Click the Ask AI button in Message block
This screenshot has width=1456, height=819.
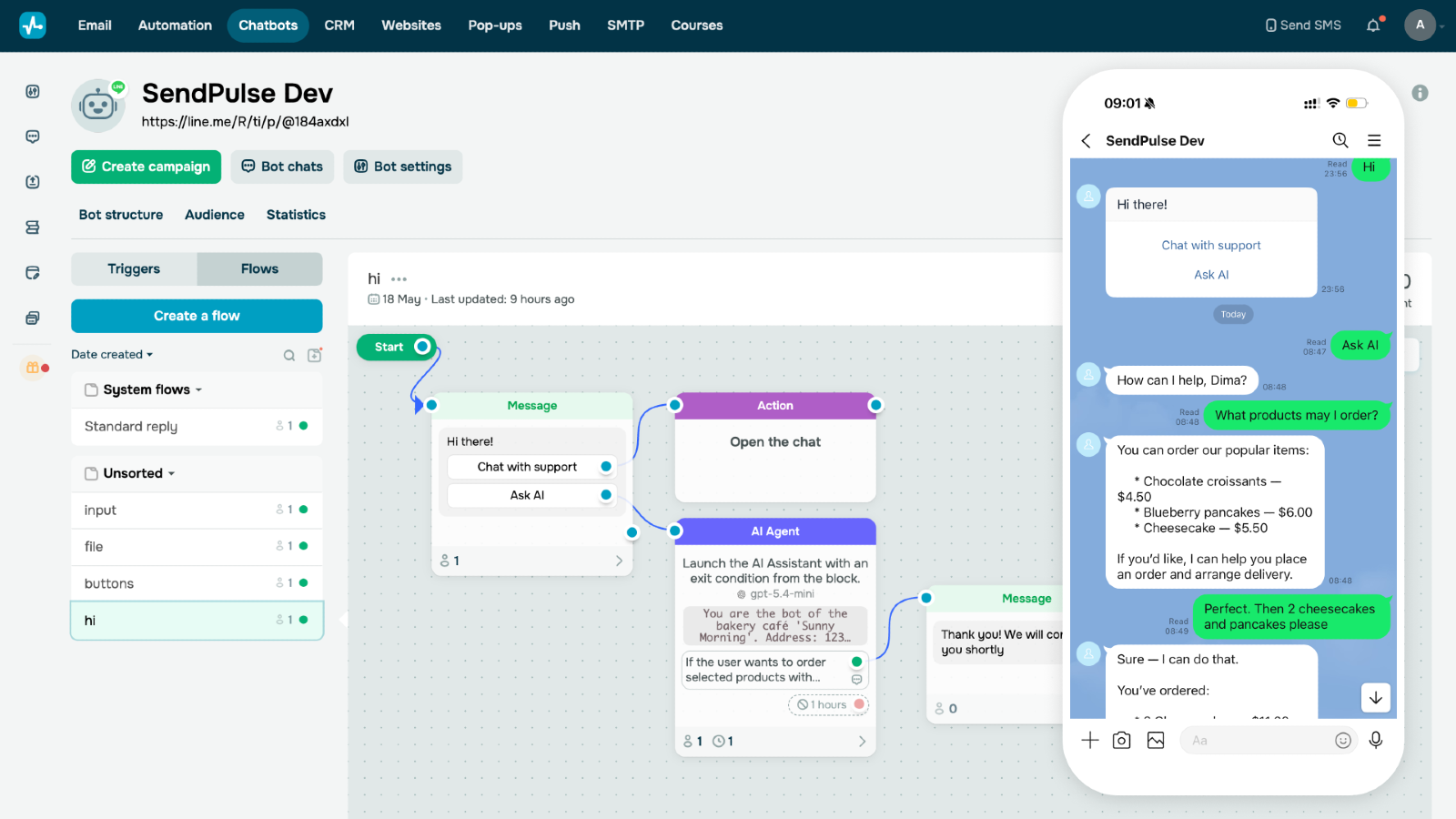click(531, 495)
